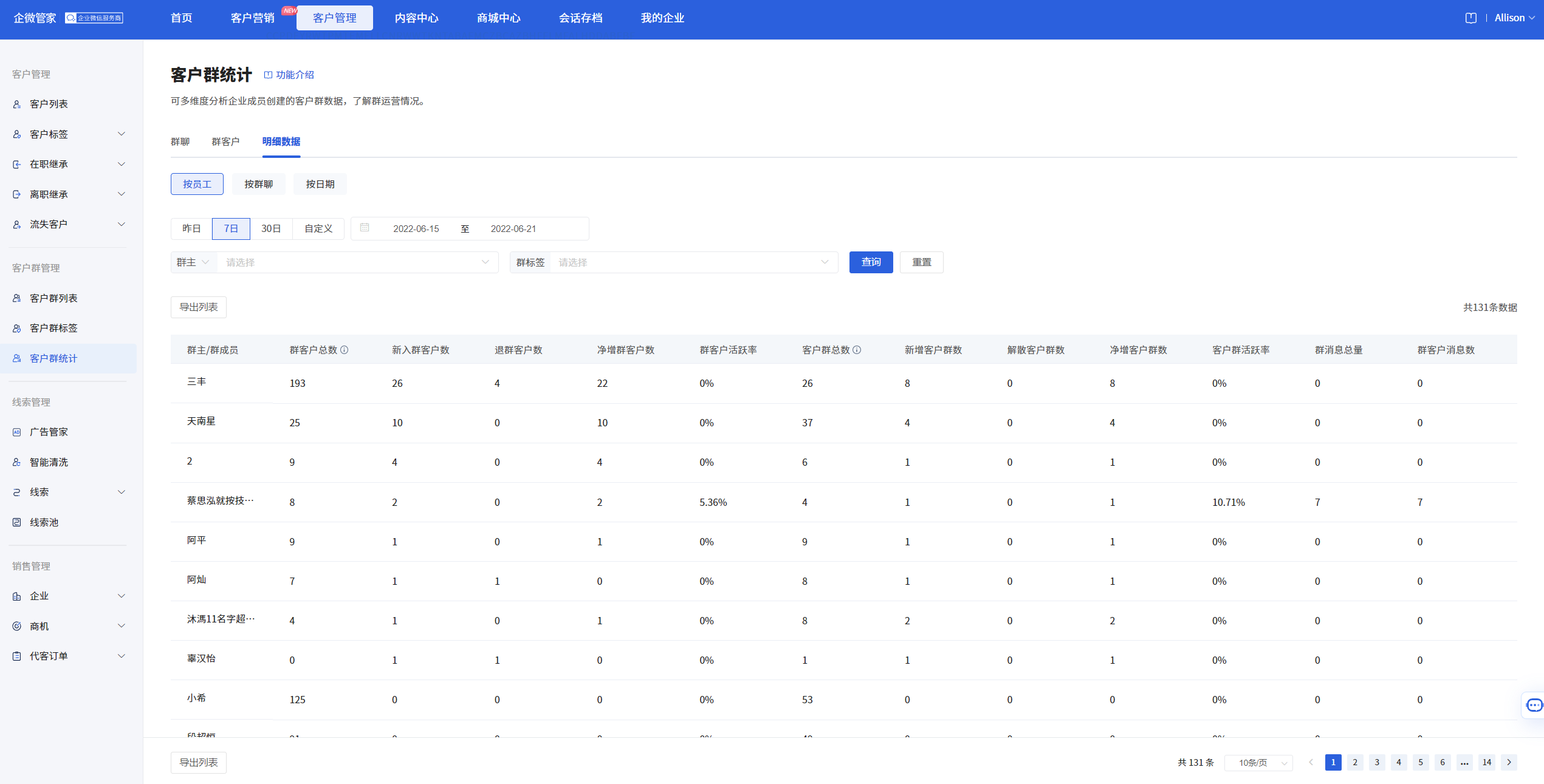Expand the 在职继承 sidebar submenu
This screenshot has width=1544, height=784.
pos(122,165)
